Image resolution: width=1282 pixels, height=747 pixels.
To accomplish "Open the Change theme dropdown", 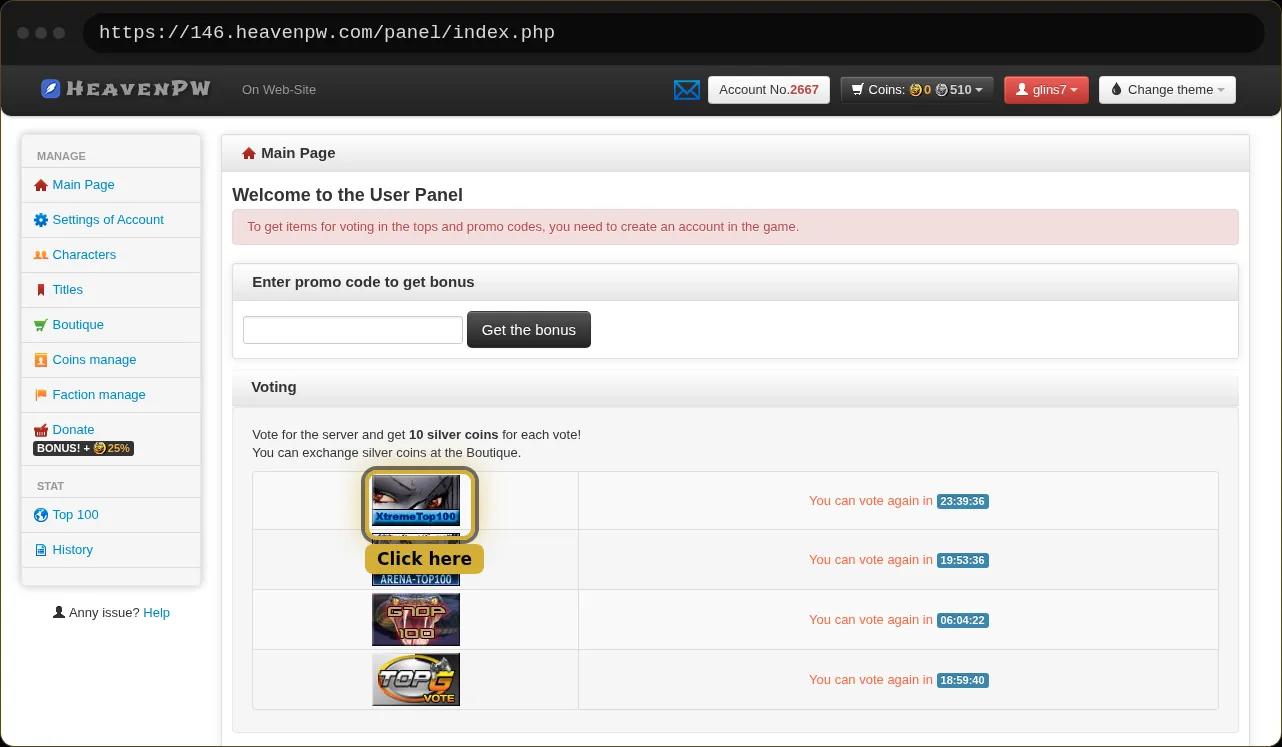I will tap(1167, 90).
